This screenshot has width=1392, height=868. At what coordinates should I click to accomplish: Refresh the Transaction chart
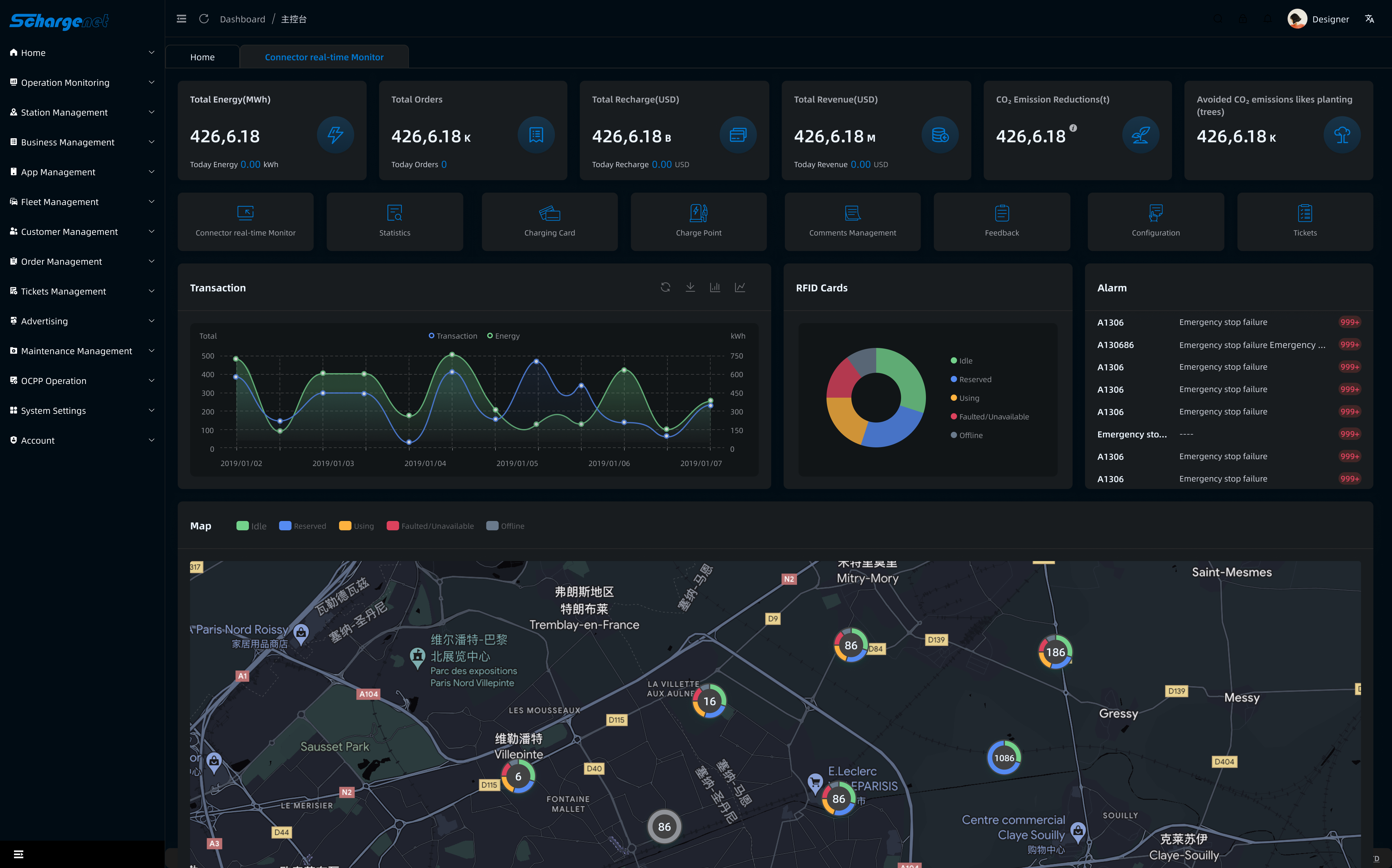[665, 287]
